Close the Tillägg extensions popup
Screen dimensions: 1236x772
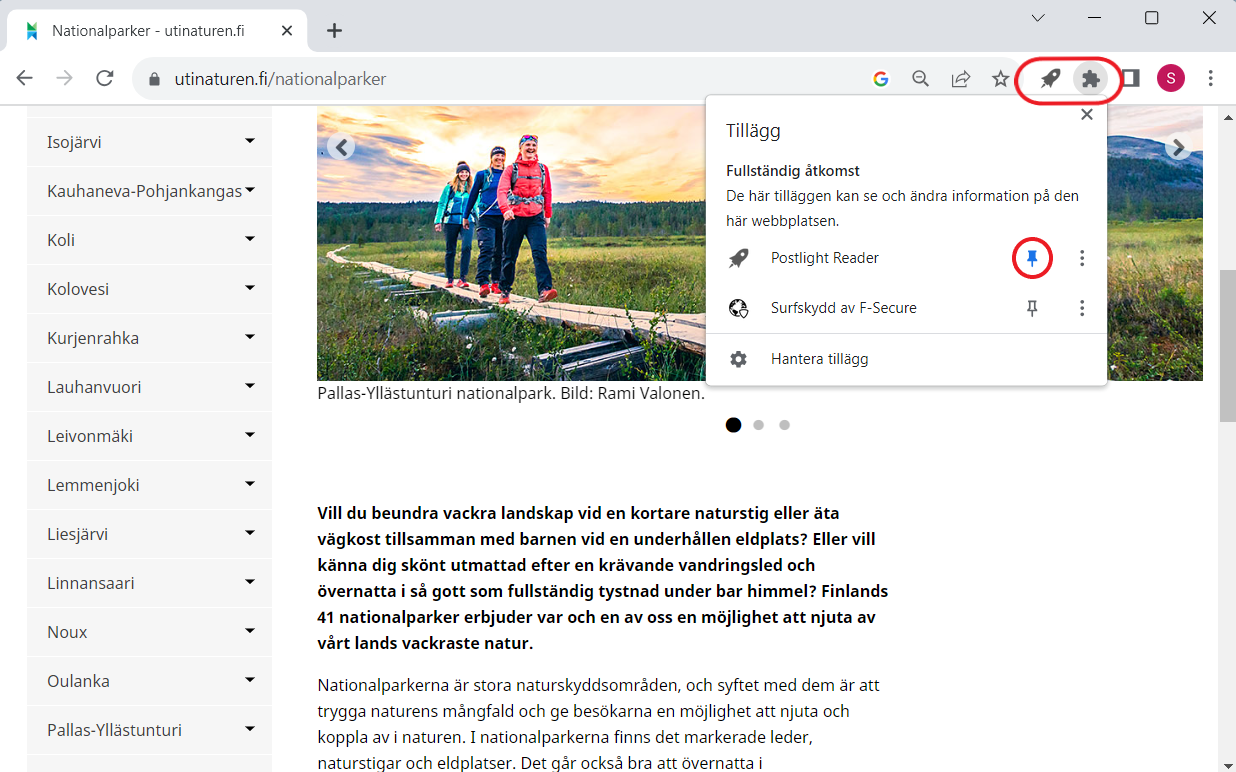pyautogui.click(x=1087, y=115)
